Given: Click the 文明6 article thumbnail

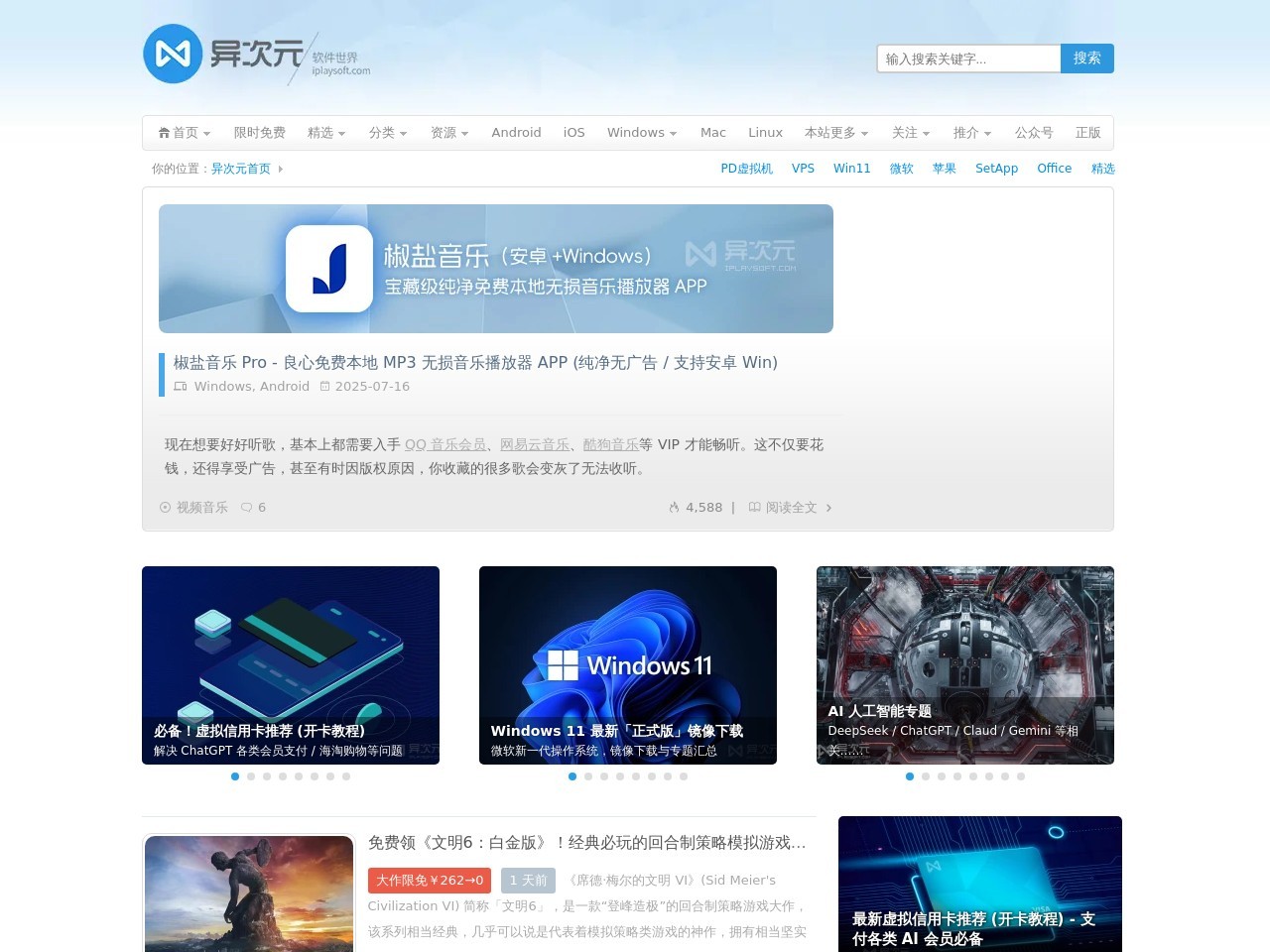Looking at the screenshot, I should pos(249,893).
